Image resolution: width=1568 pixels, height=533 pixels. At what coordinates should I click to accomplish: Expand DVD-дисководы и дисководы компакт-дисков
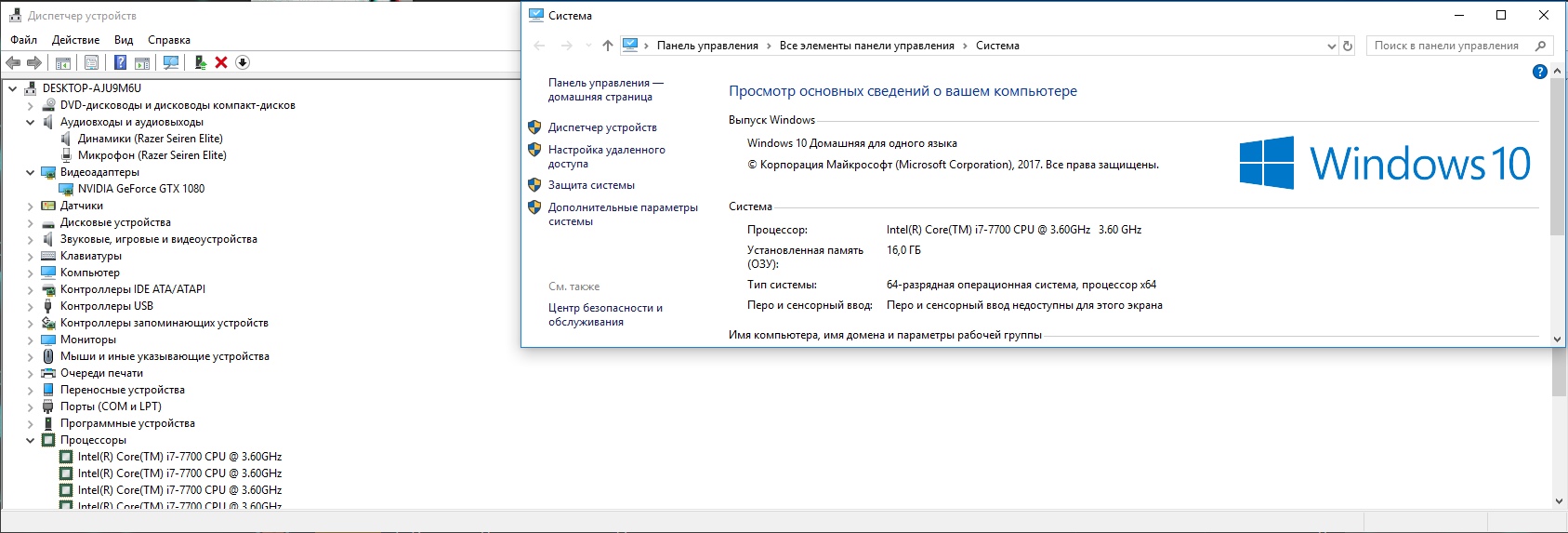coord(31,105)
